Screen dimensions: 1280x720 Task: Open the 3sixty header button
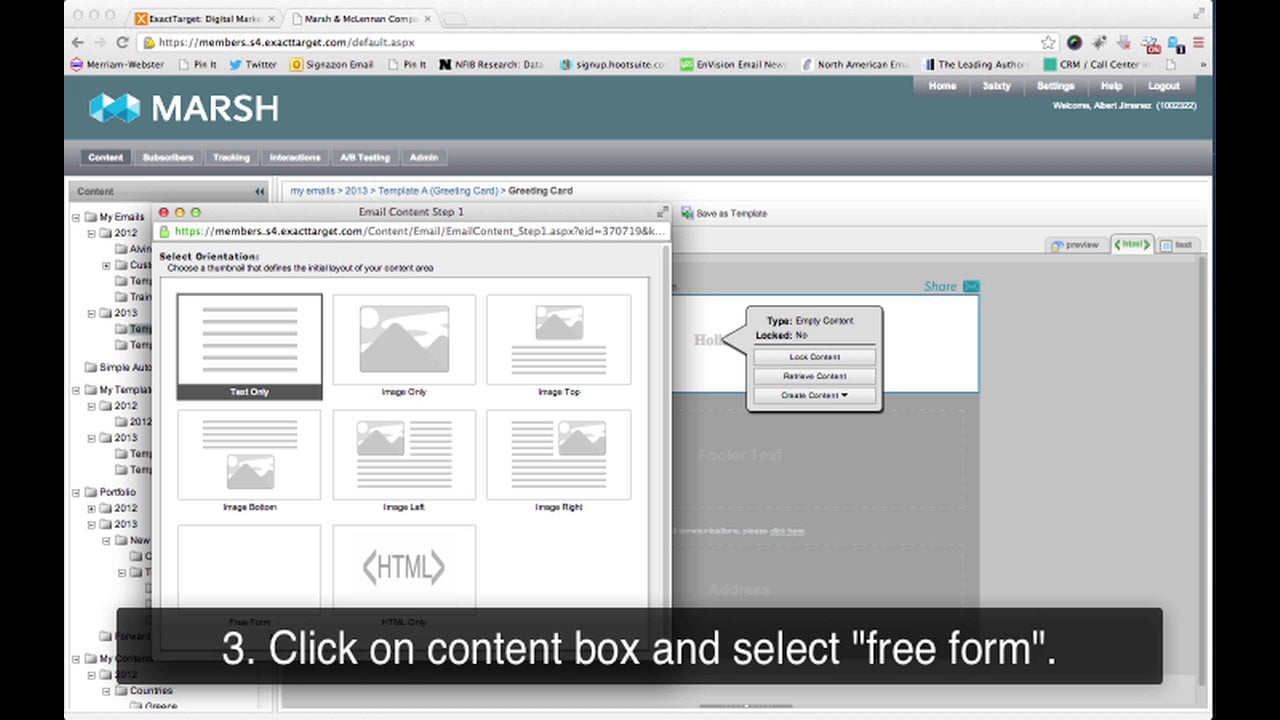pyautogui.click(x=997, y=86)
